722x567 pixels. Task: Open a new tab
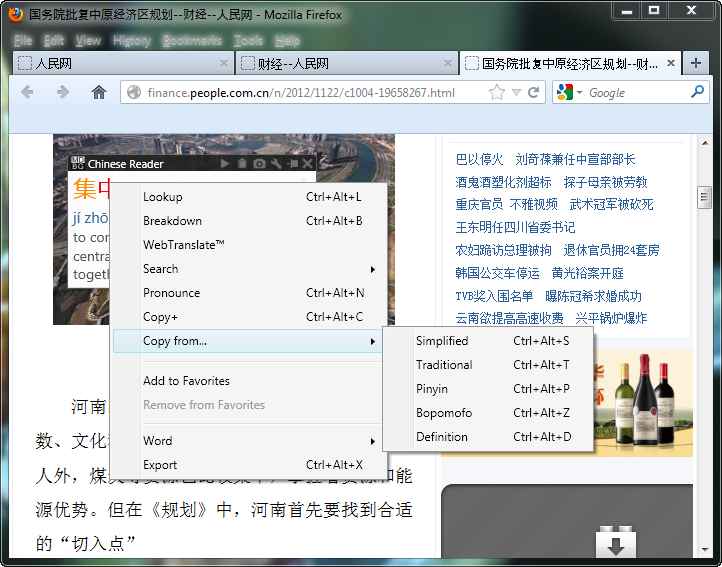coord(696,63)
